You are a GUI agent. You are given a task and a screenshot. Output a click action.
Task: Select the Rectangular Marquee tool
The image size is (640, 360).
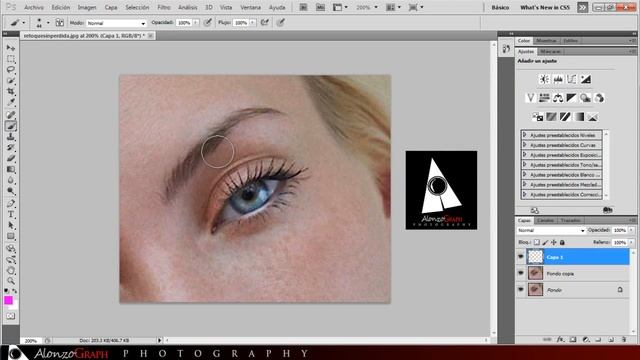(x=11, y=59)
